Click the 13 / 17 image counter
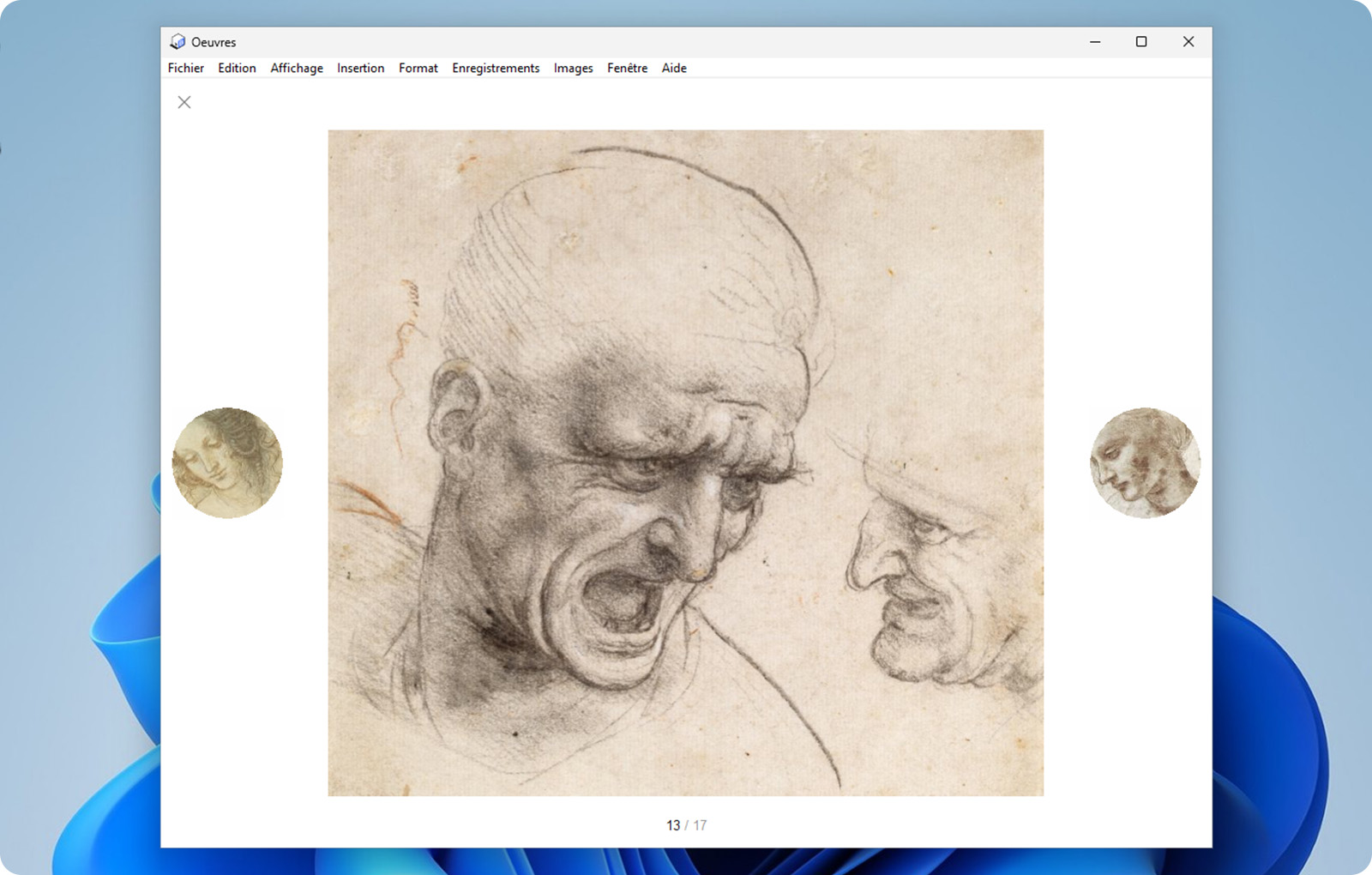 click(x=686, y=825)
